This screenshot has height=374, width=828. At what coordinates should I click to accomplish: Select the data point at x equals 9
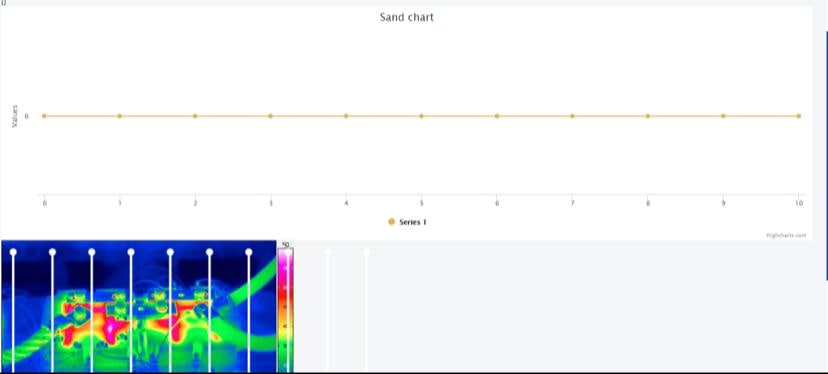[723, 116]
